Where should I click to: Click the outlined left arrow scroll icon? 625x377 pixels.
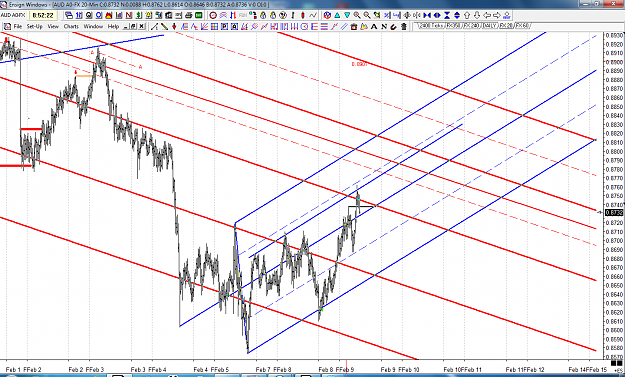[x=487, y=15]
